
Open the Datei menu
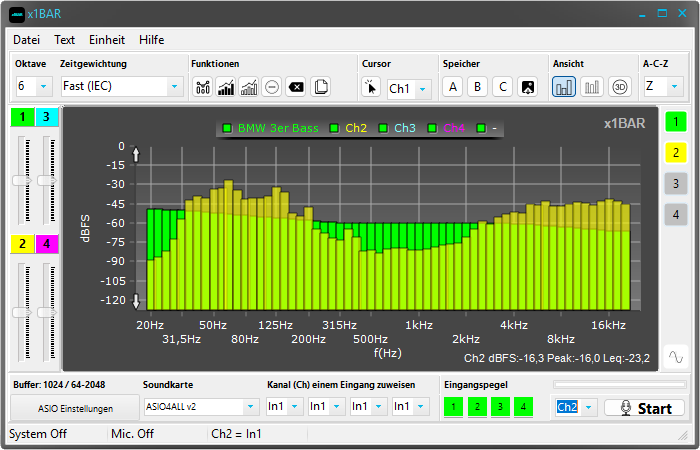click(27, 40)
